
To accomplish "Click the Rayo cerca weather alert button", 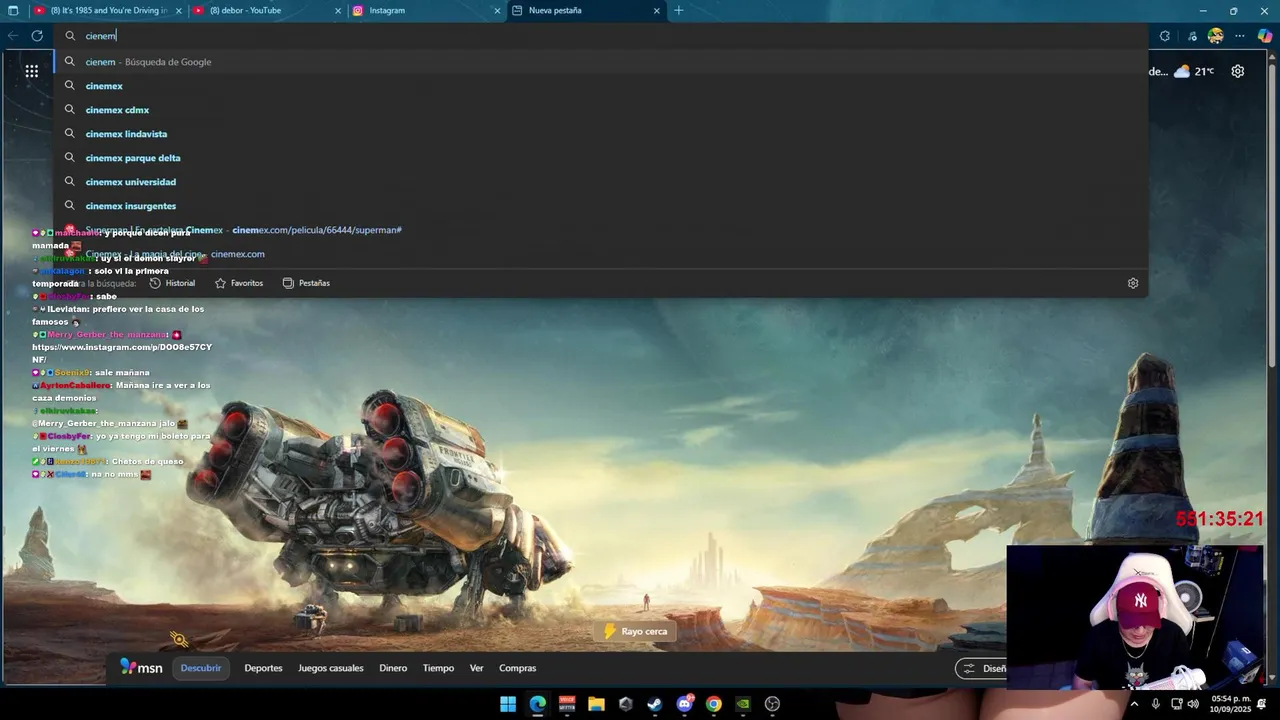I will [x=635, y=631].
